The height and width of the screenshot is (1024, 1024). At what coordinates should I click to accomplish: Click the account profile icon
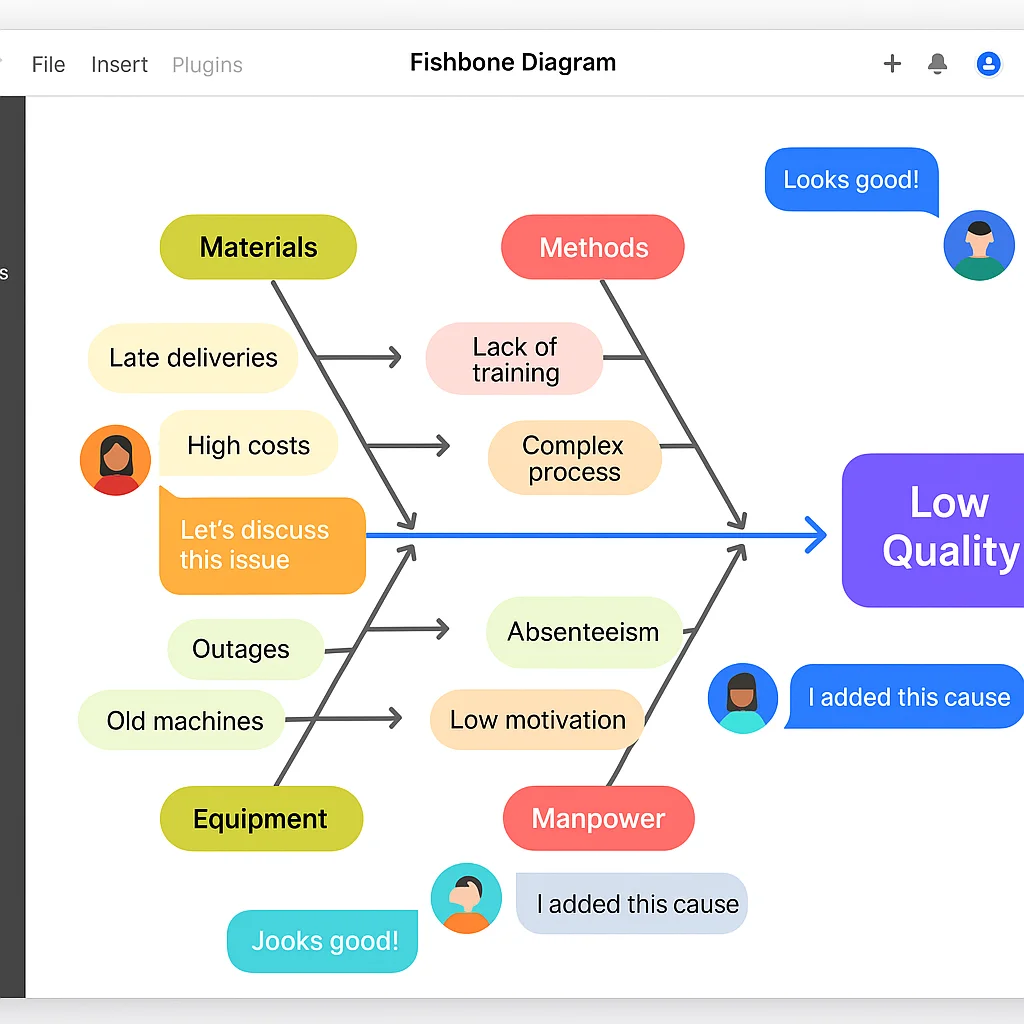click(x=988, y=63)
